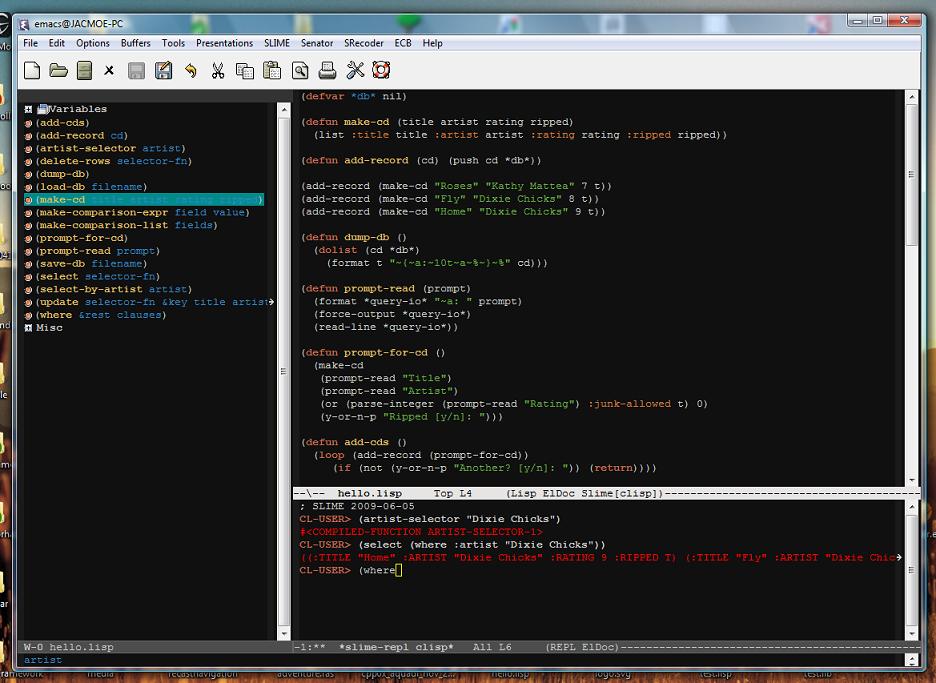Click the hello.lisp mode line buffer name
The height and width of the screenshot is (683, 936).
[x=370, y=494]
